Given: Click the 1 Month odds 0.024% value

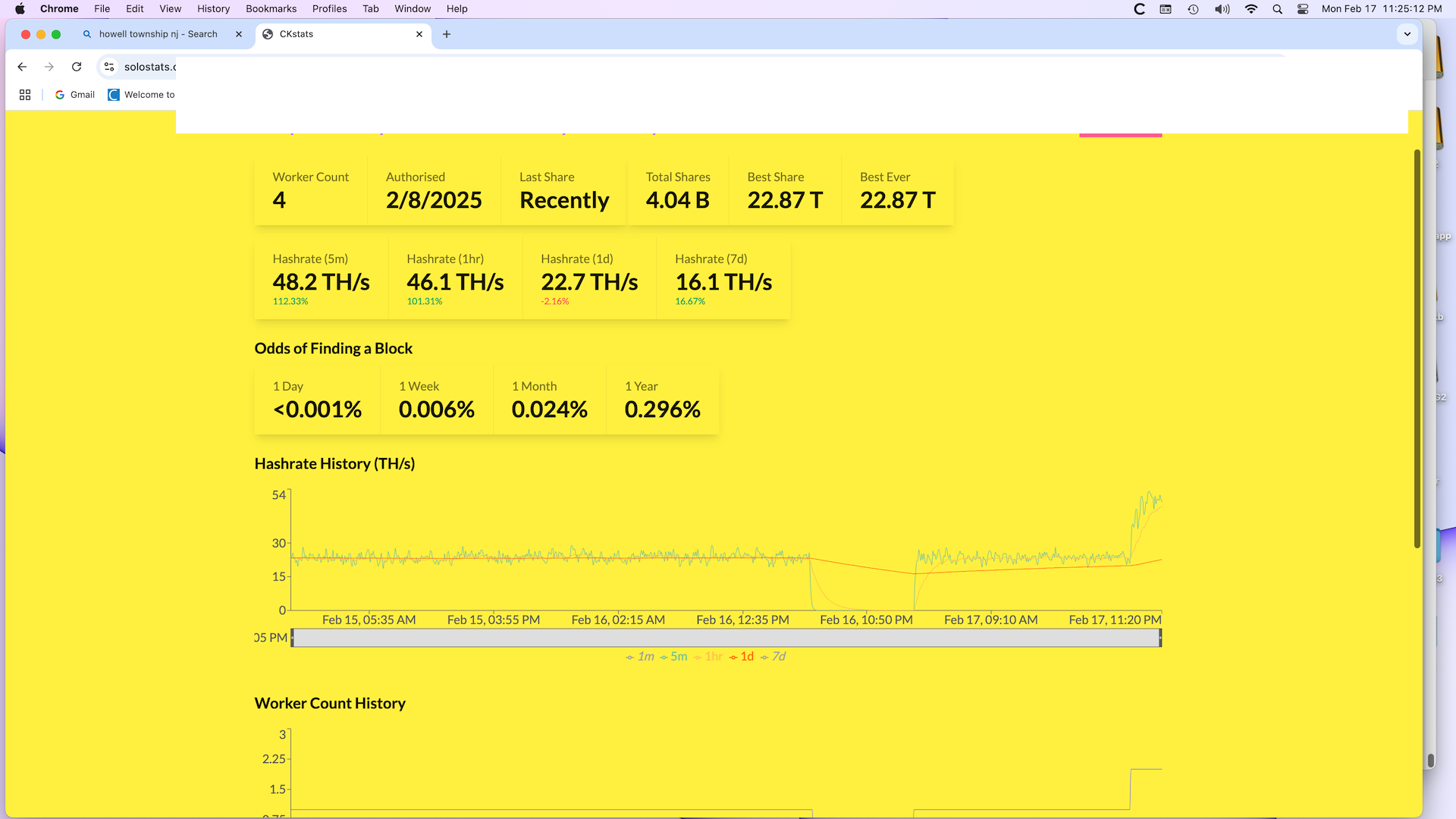Looking at the screenshot, I should [550, 409].
